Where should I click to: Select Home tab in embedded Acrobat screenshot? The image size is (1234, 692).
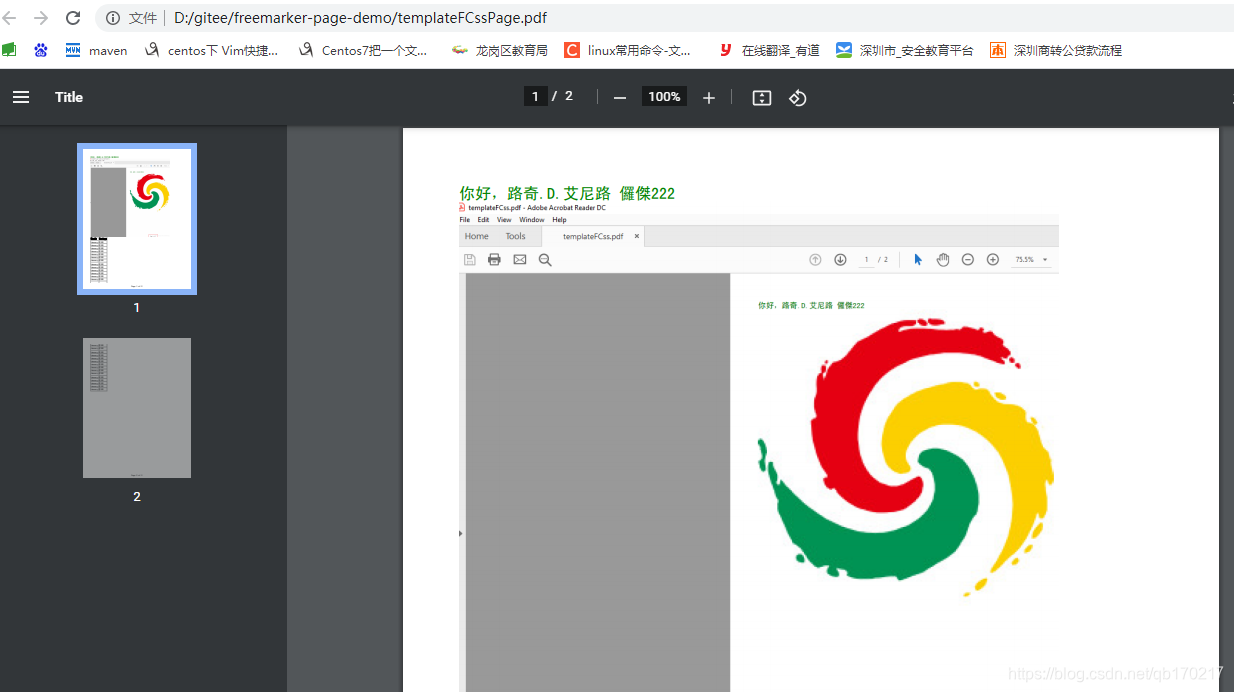point(477,236)
